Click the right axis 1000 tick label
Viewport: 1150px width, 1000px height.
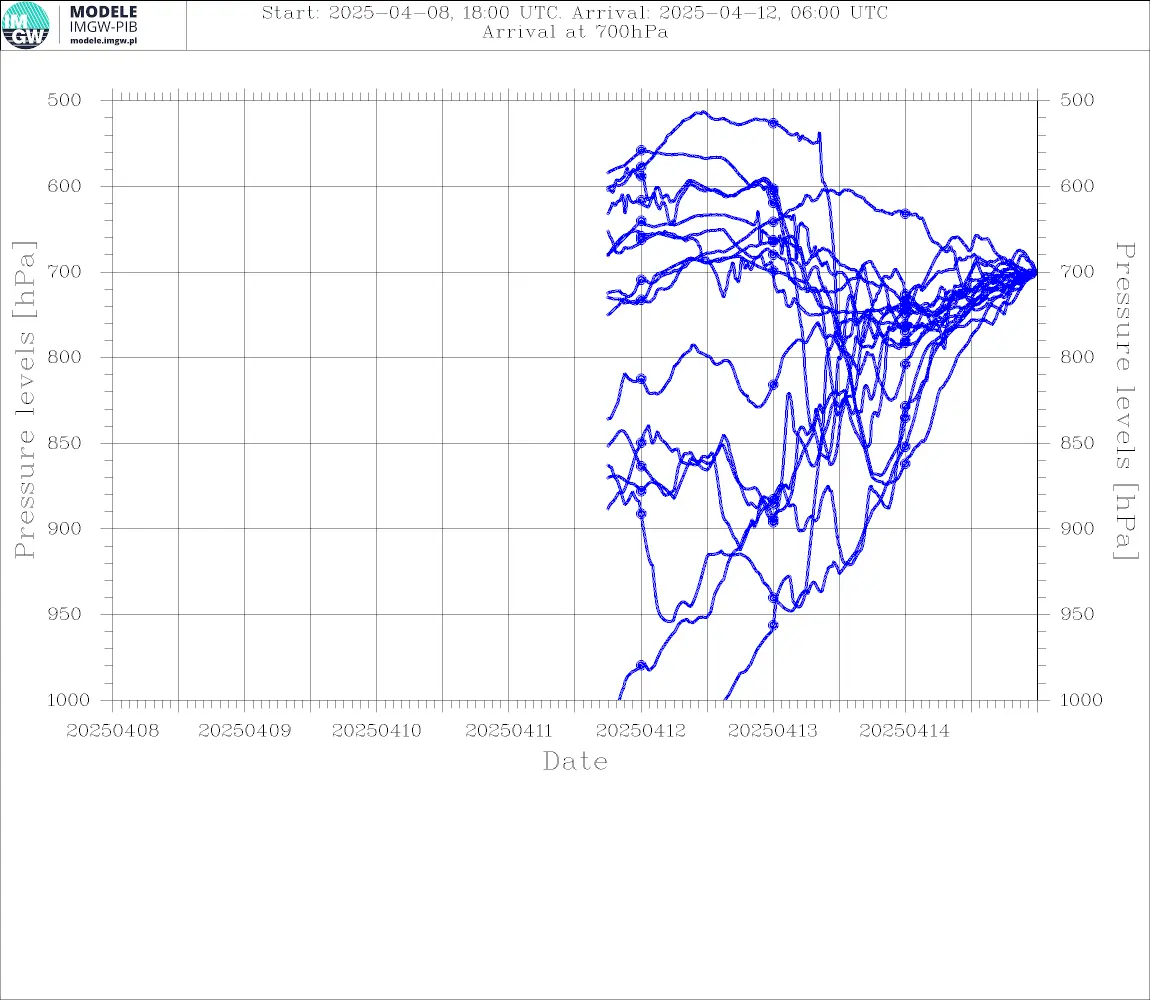1081,699
